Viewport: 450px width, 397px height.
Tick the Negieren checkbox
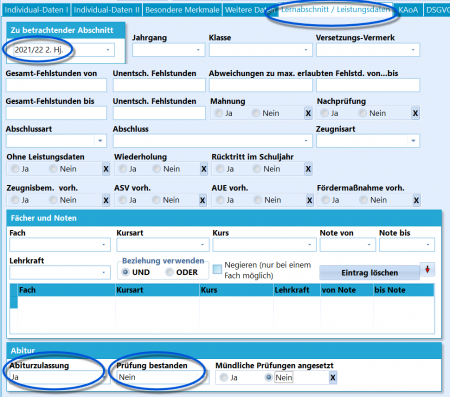(x=217, y=269)
